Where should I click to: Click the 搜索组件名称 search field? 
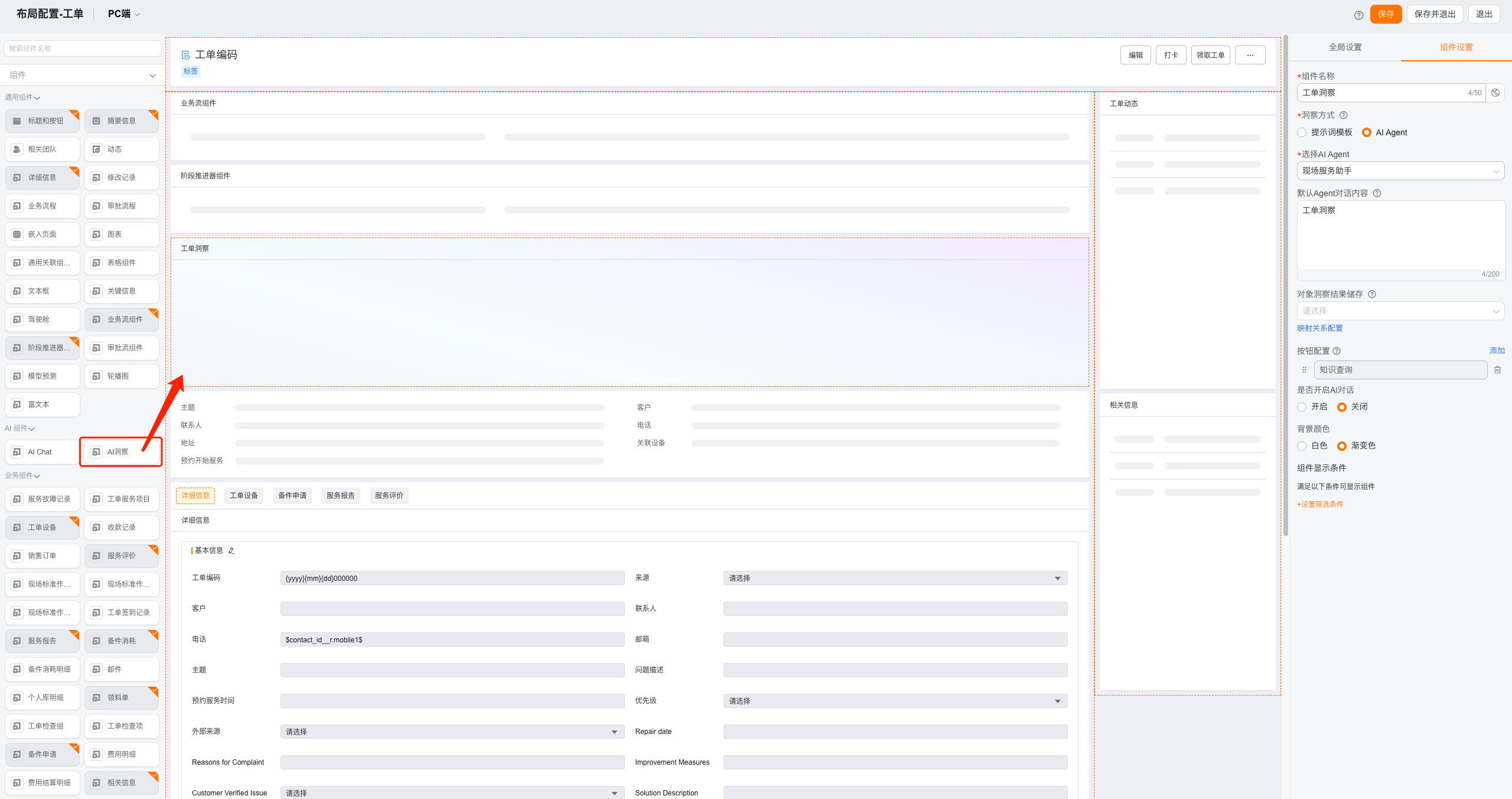click(x=83, y=48)
